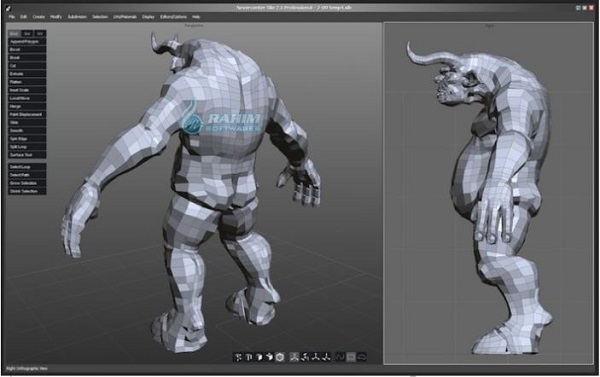The height and width of the screenshot is (377, 600).
Task: Choose object selection mode icon
Action: point(269,357)
